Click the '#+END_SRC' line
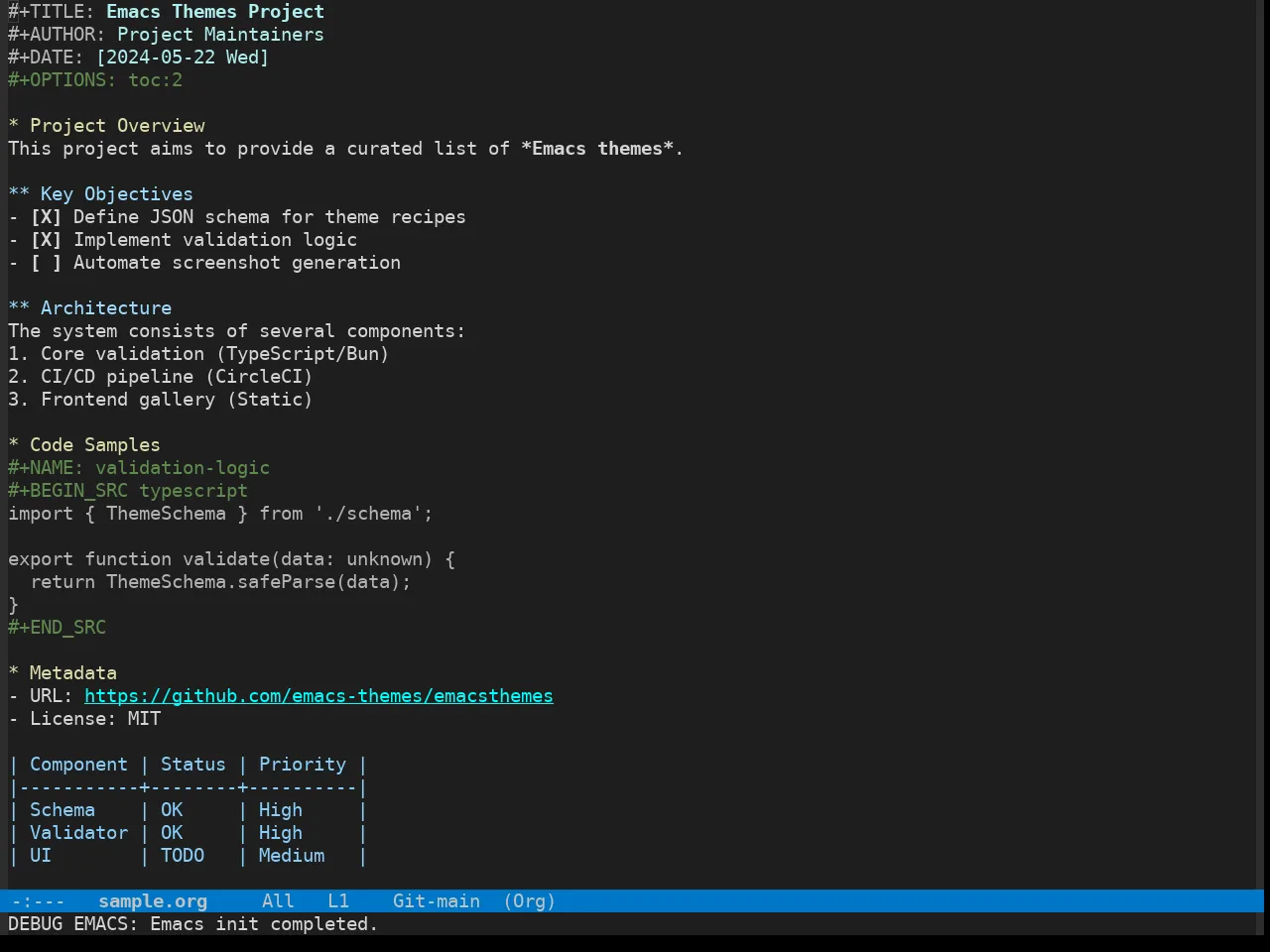 [57, 628]
